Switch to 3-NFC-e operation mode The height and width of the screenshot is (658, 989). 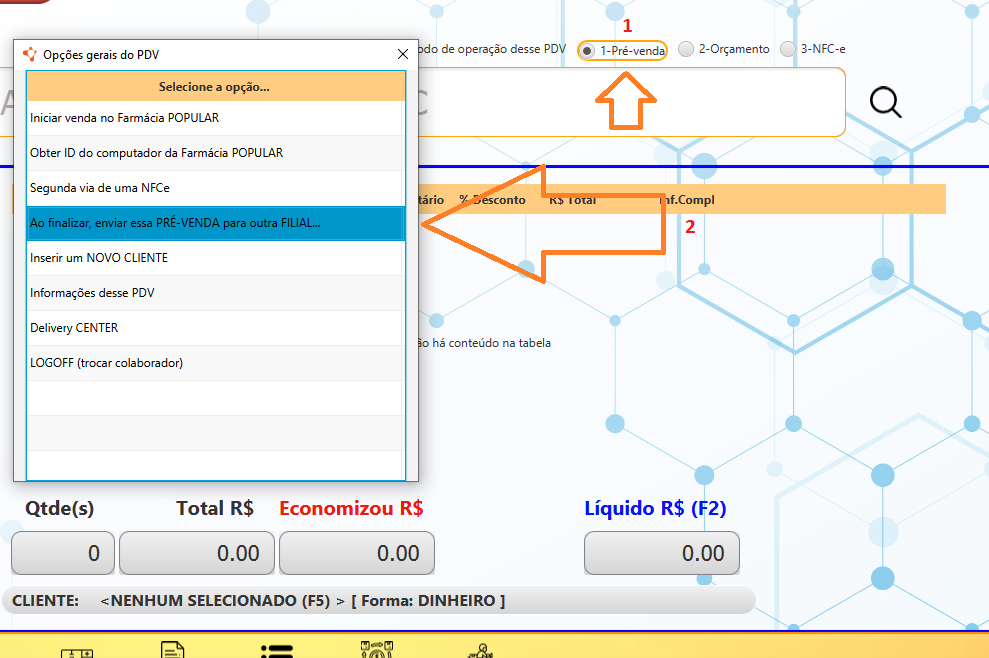click(788, 49)
